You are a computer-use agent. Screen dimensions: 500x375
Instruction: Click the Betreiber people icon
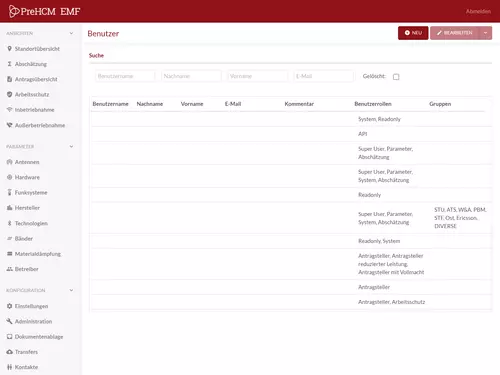[x=9, y=269]
